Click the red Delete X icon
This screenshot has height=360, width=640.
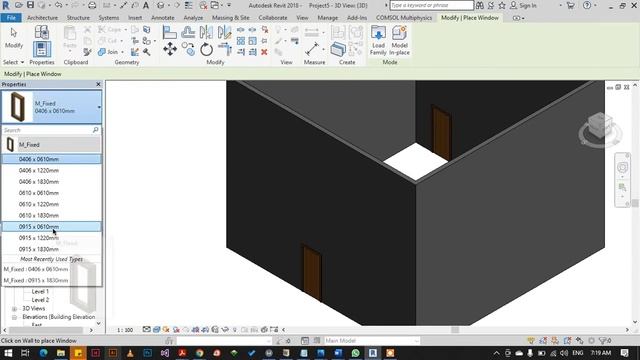264,52
